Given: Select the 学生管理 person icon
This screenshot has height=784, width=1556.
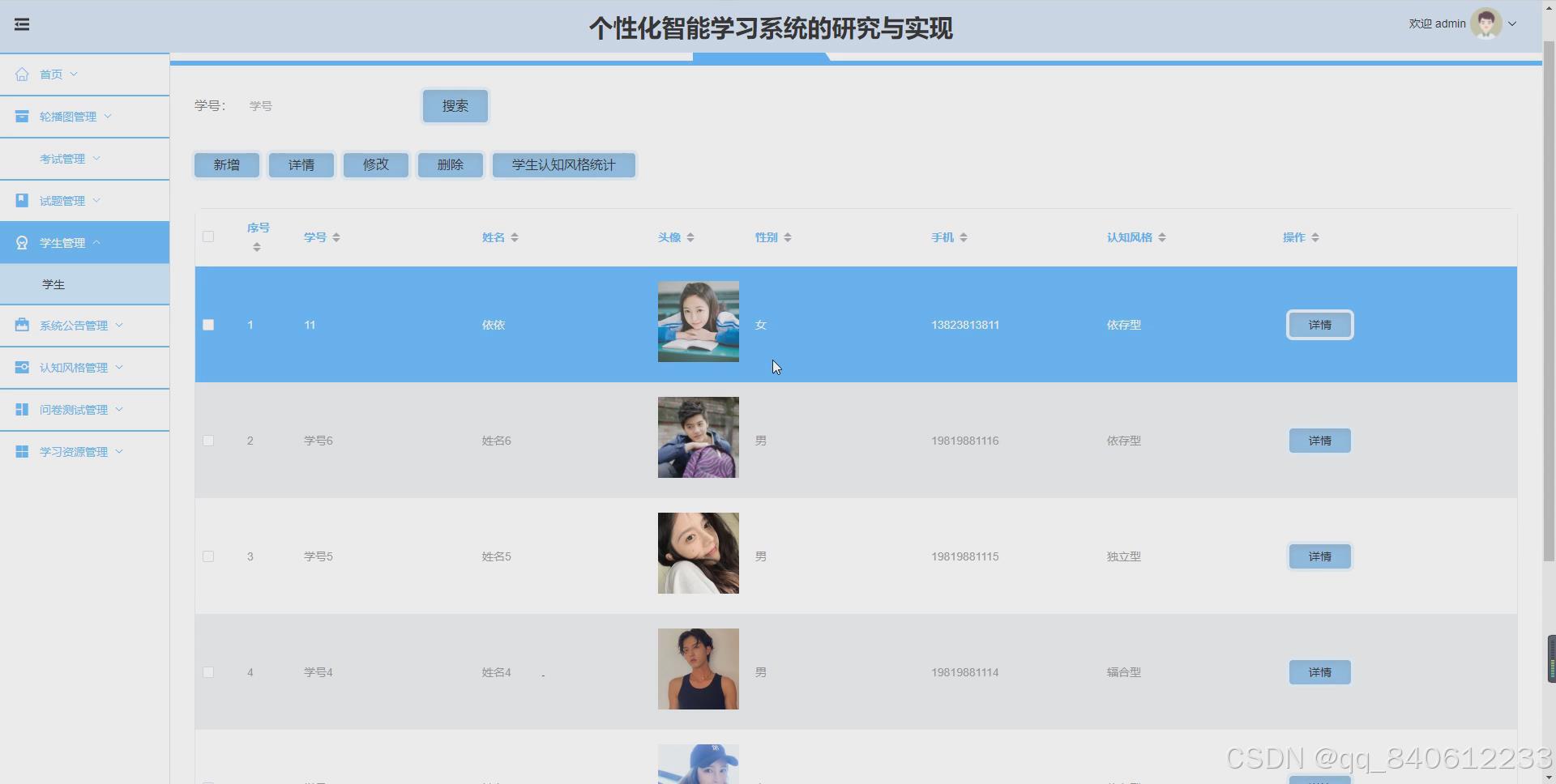Looking at the screenshot, I should pos(22,242).
